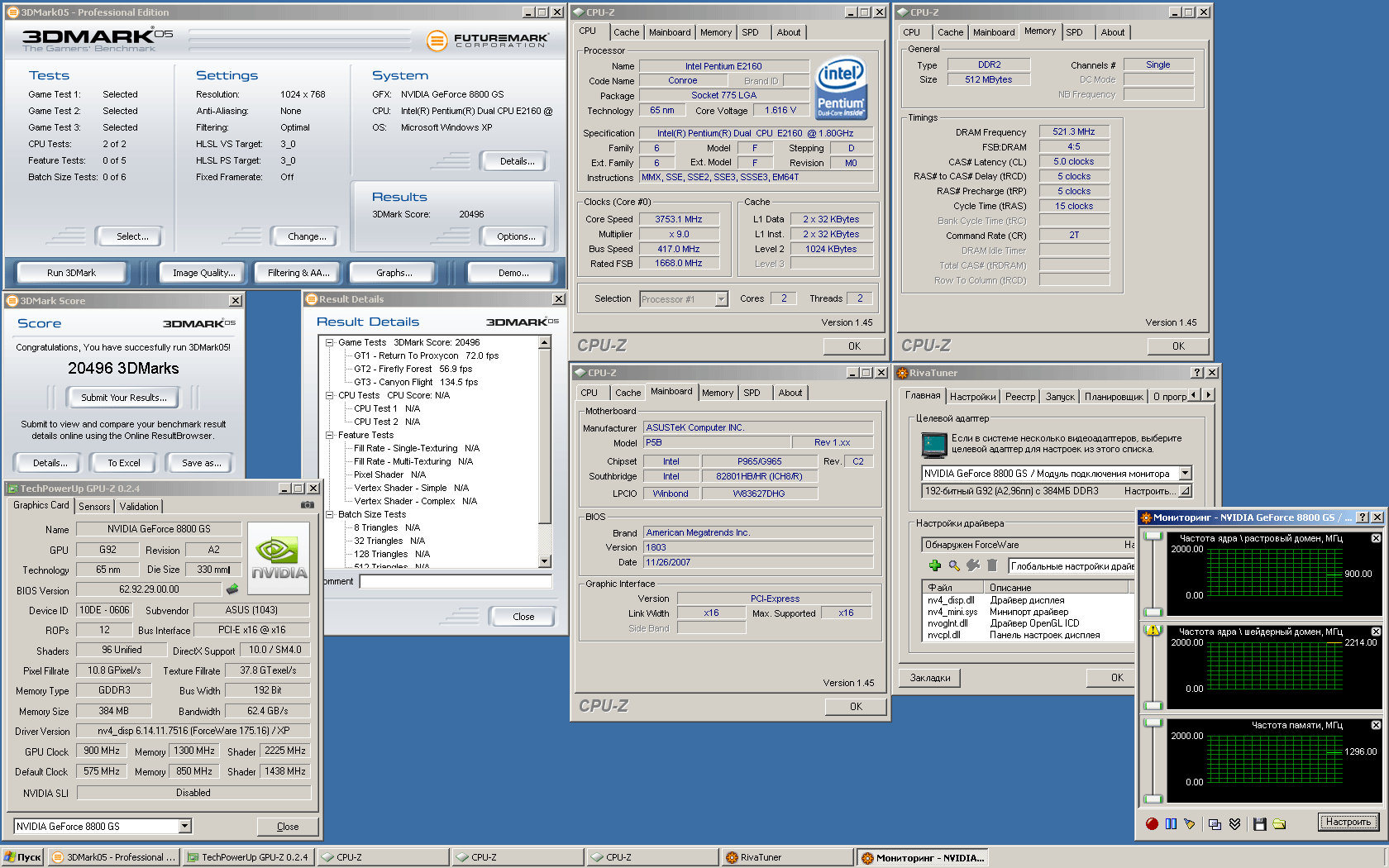Click the RivaTuner title bar help button
Screen dimensions: 1389x868
click(1196, 373)
